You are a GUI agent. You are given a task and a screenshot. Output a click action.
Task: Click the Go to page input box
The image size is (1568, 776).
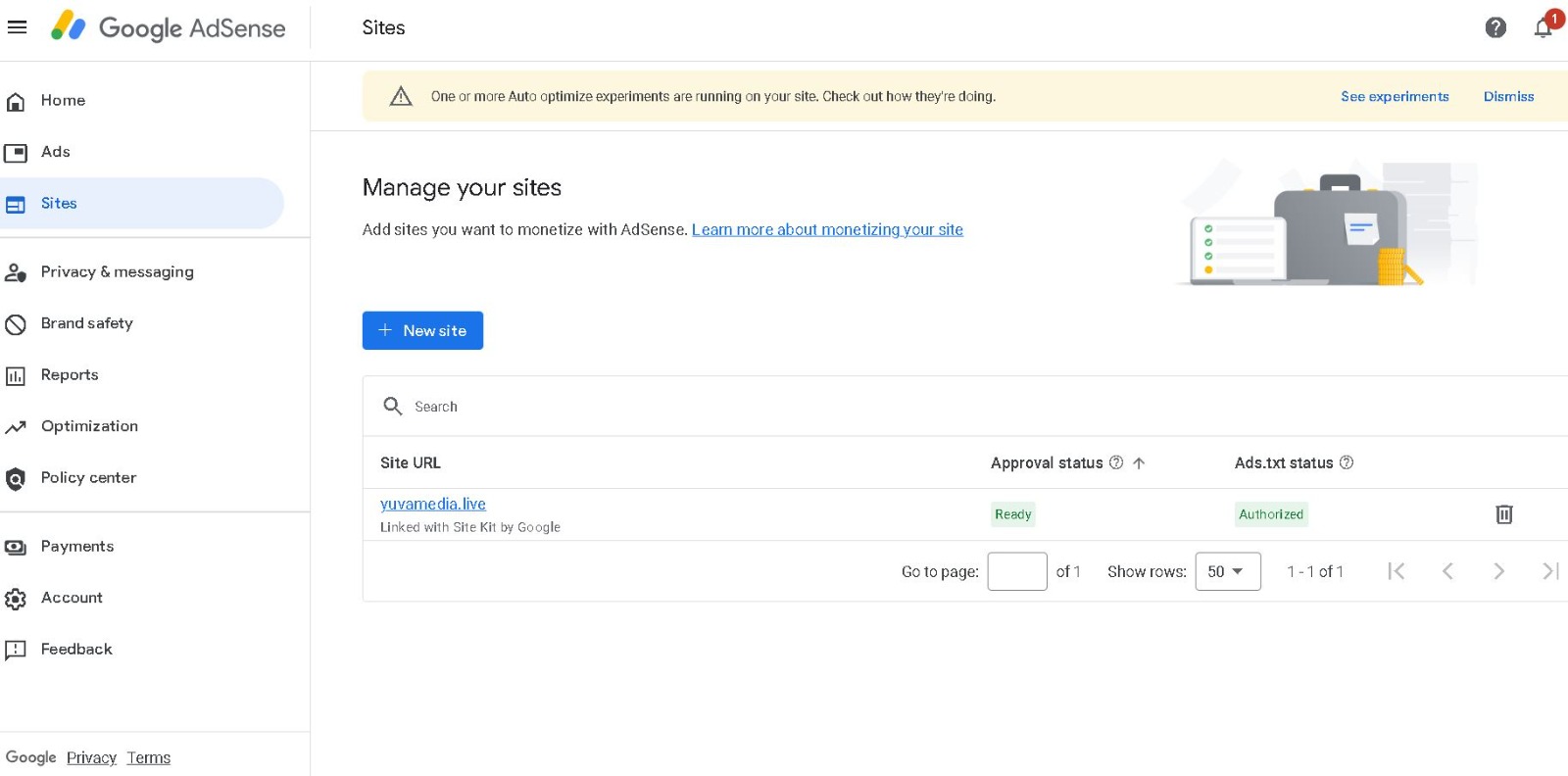(1017, 571)
